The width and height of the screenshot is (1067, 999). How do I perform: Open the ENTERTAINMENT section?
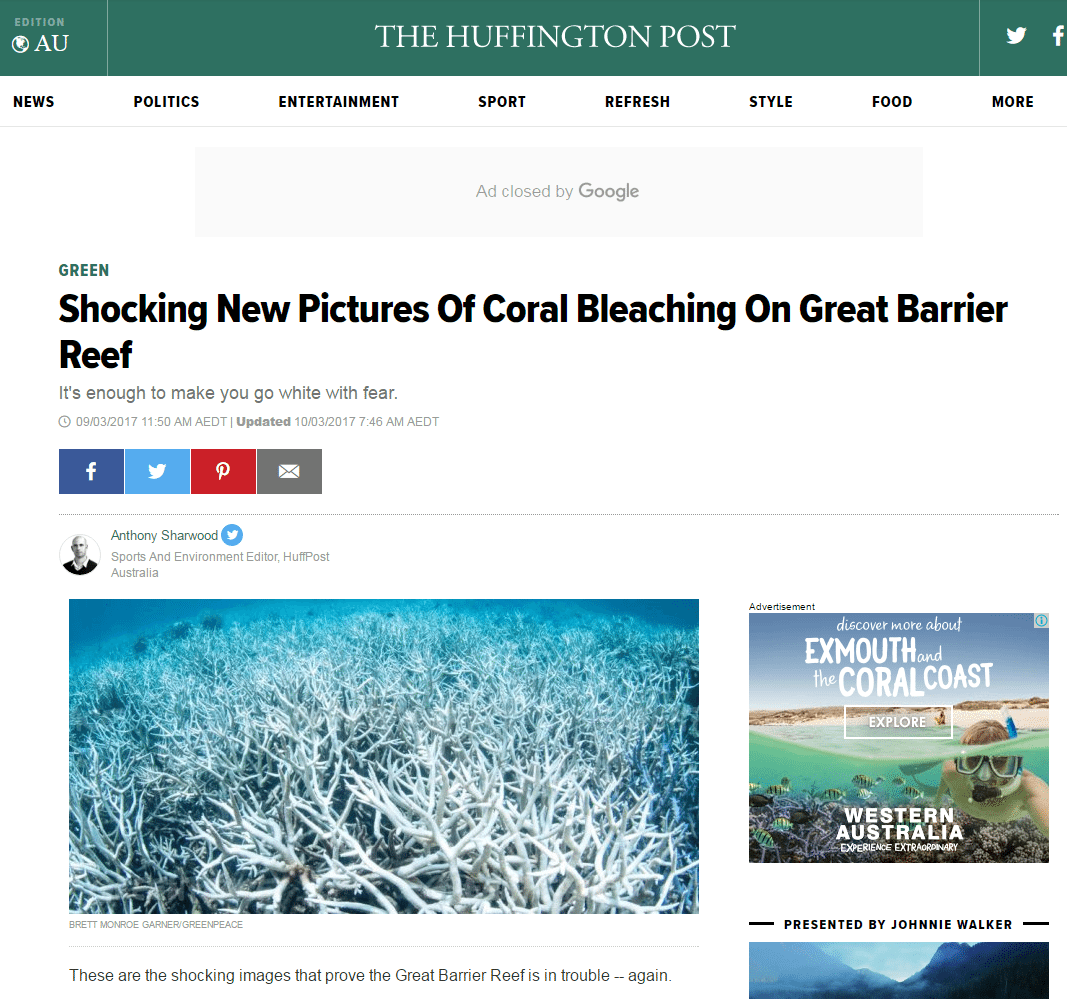338,101
